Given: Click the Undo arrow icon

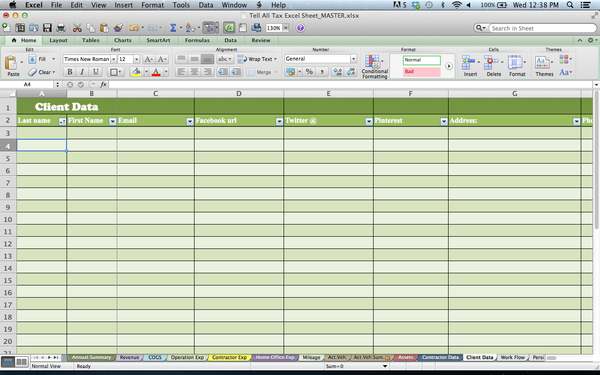Looking at the screenshot, I should pos(134,28).
